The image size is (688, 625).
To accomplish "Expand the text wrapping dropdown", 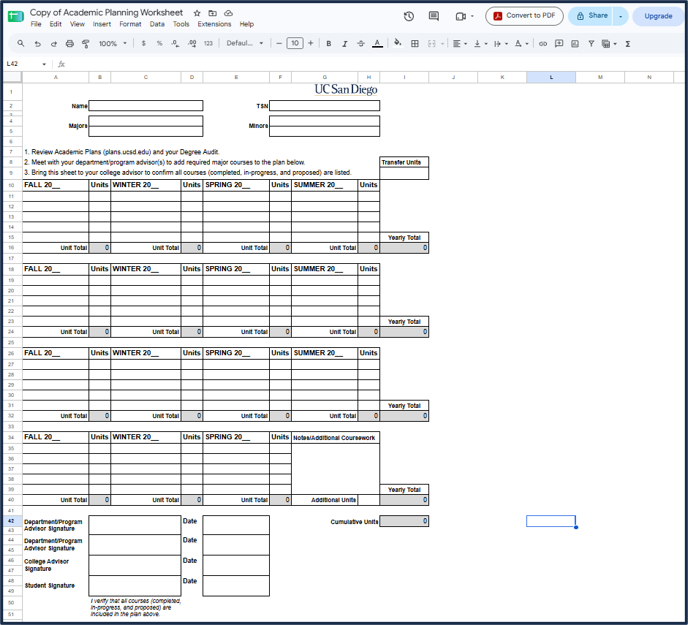I will pos(506,43).
